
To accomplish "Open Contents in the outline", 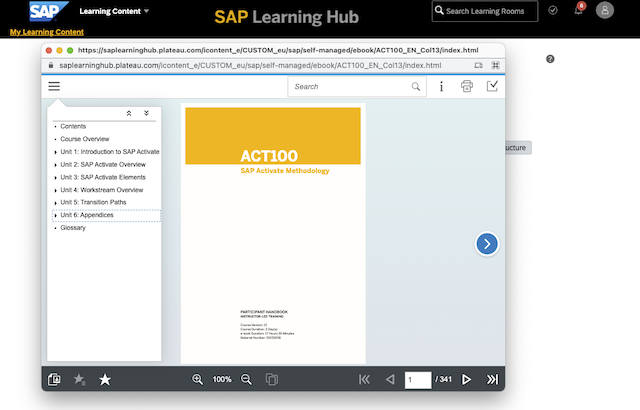I will (73, 126).
